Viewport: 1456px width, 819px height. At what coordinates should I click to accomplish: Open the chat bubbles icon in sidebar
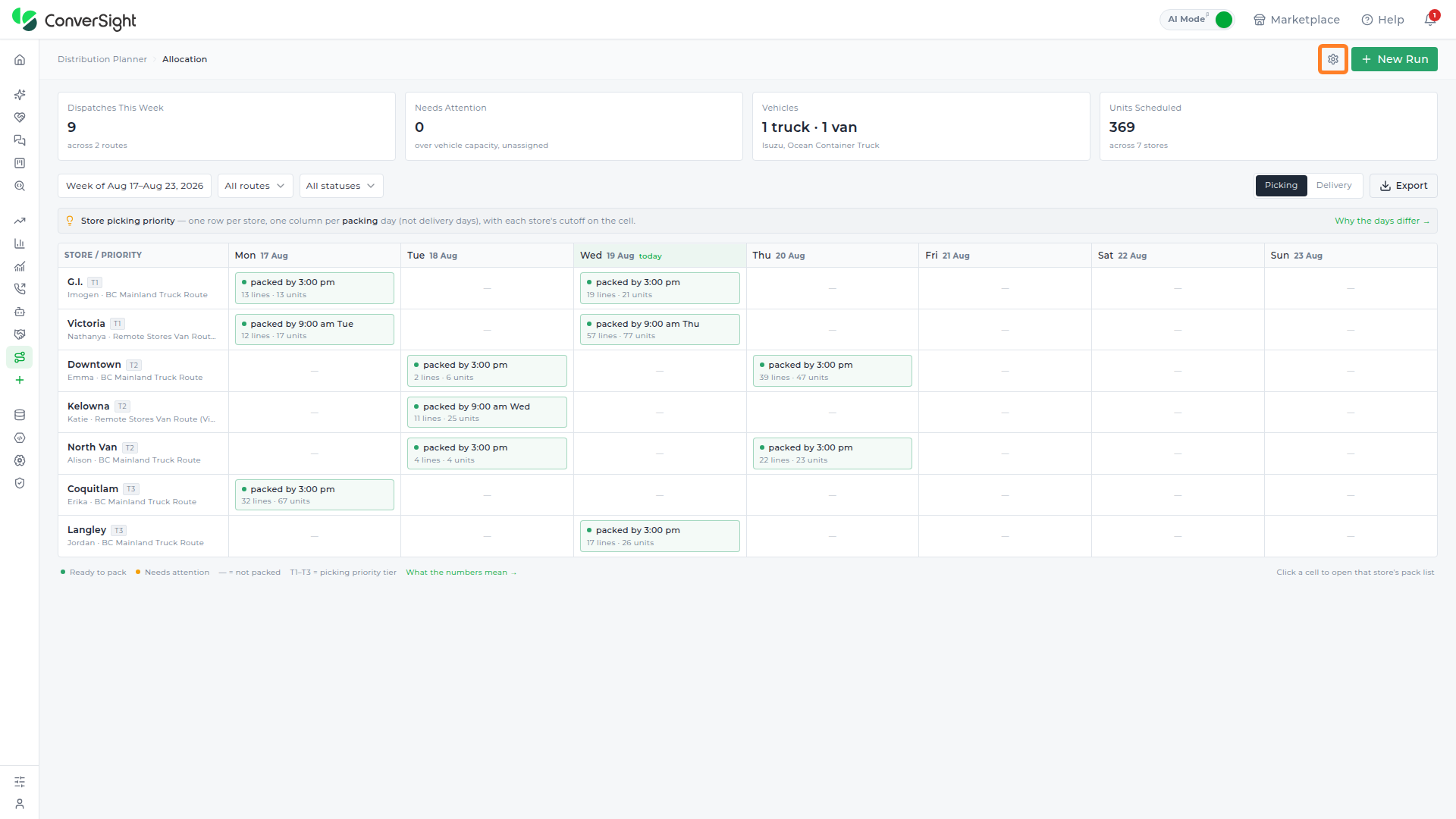point(20,140)
